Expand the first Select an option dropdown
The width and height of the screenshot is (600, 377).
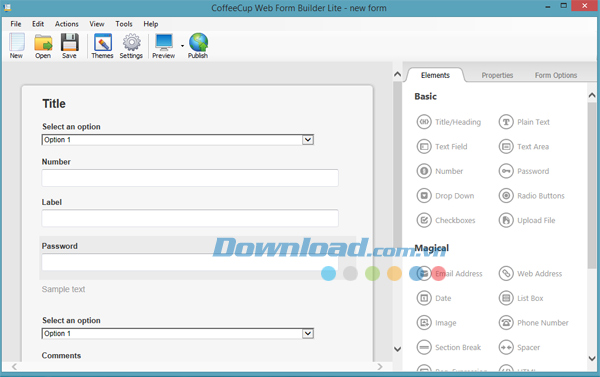[308, 140]
